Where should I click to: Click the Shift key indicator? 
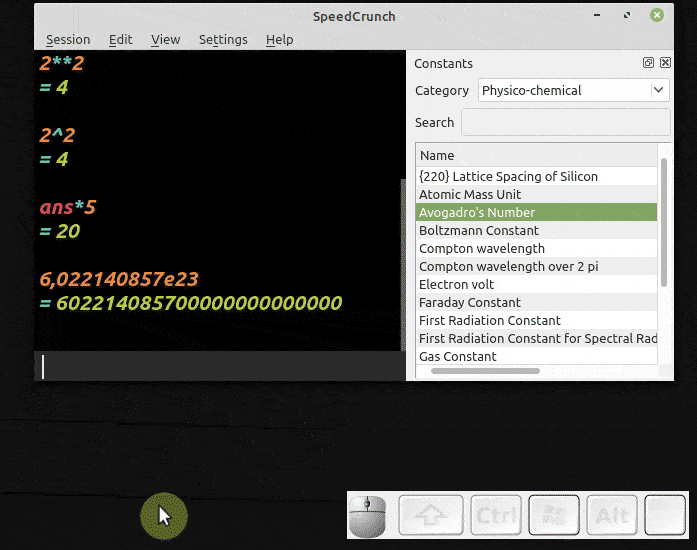point(431,515)
